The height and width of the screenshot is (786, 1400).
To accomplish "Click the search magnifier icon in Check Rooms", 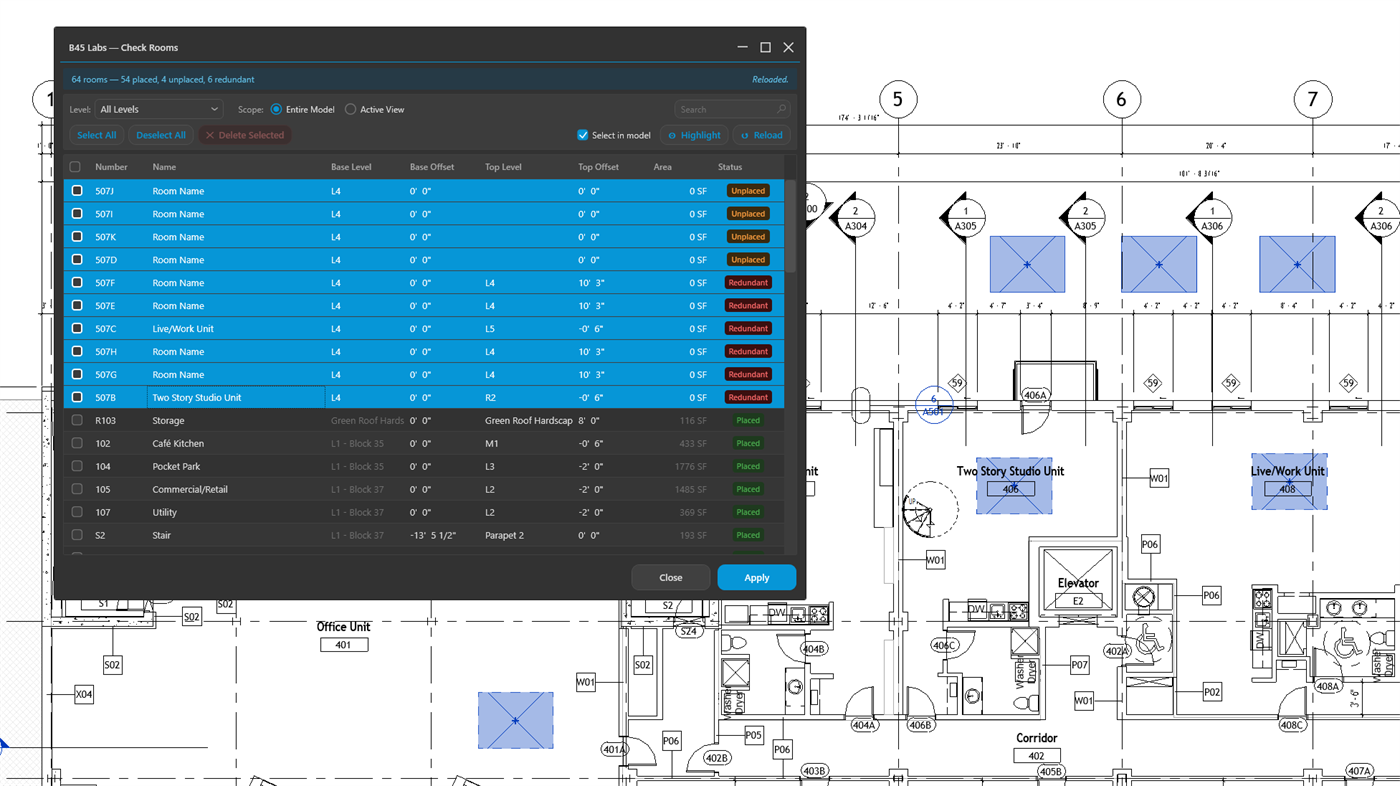I will [781, 110].
